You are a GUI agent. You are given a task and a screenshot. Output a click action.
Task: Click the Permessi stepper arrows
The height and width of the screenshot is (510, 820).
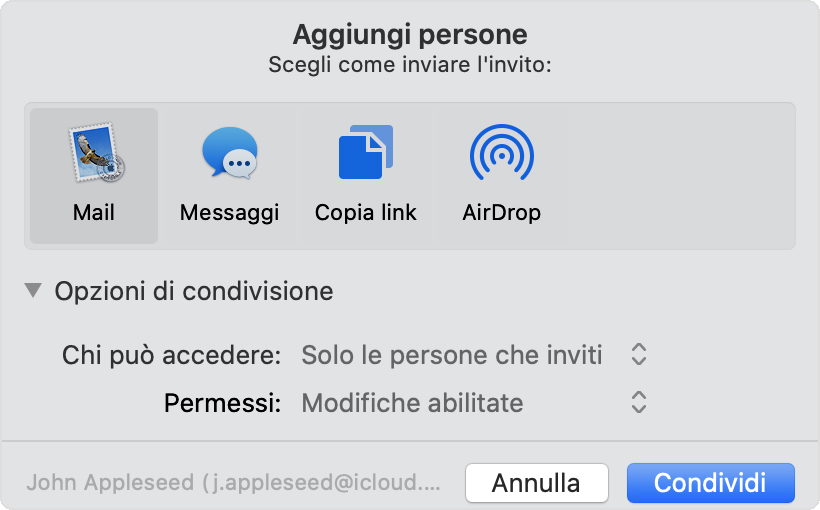coord(639,403)
